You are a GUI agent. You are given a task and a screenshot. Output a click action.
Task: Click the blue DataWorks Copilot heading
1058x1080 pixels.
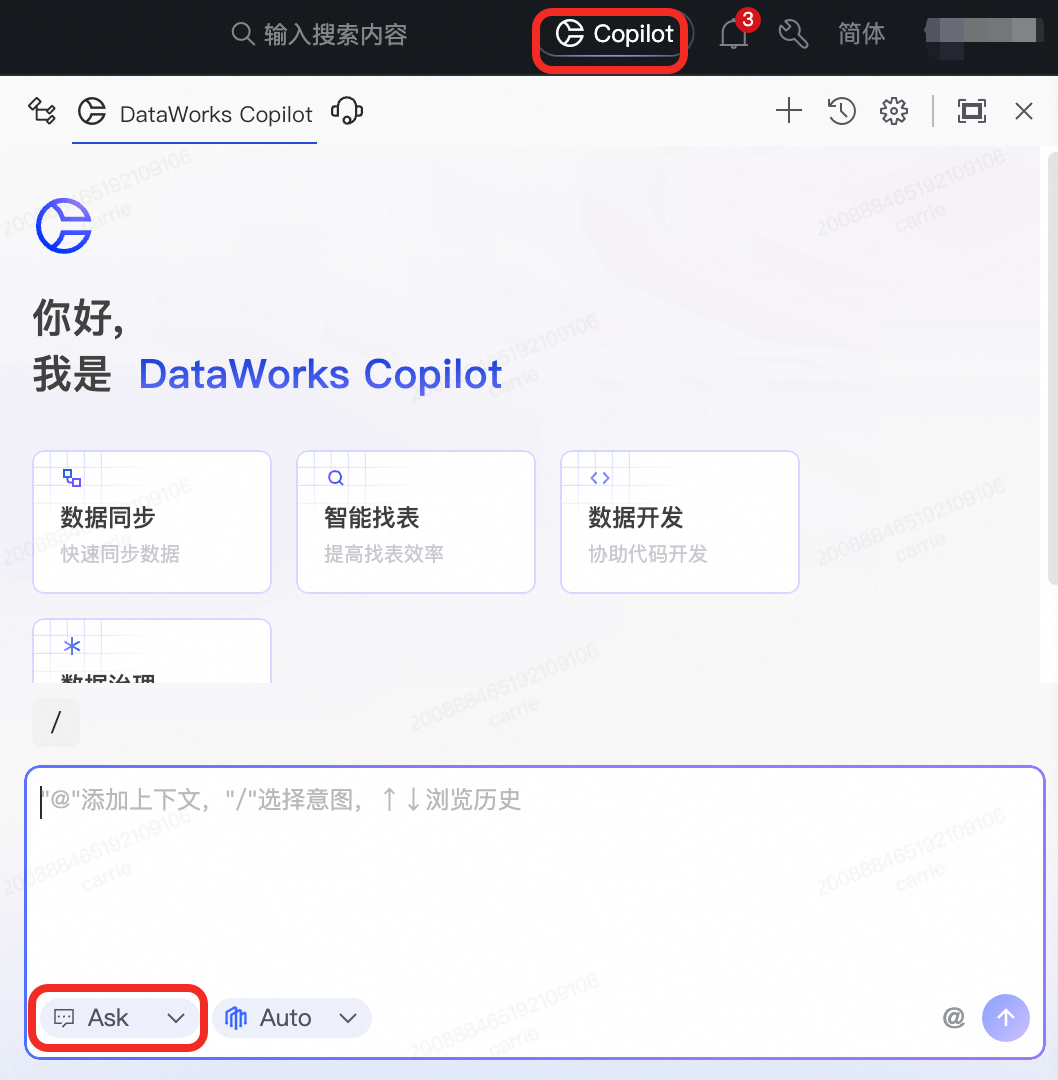[320, 375]
